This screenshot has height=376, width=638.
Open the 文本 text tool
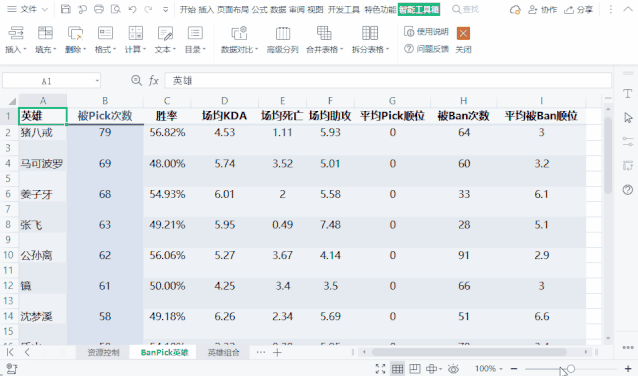165,40
